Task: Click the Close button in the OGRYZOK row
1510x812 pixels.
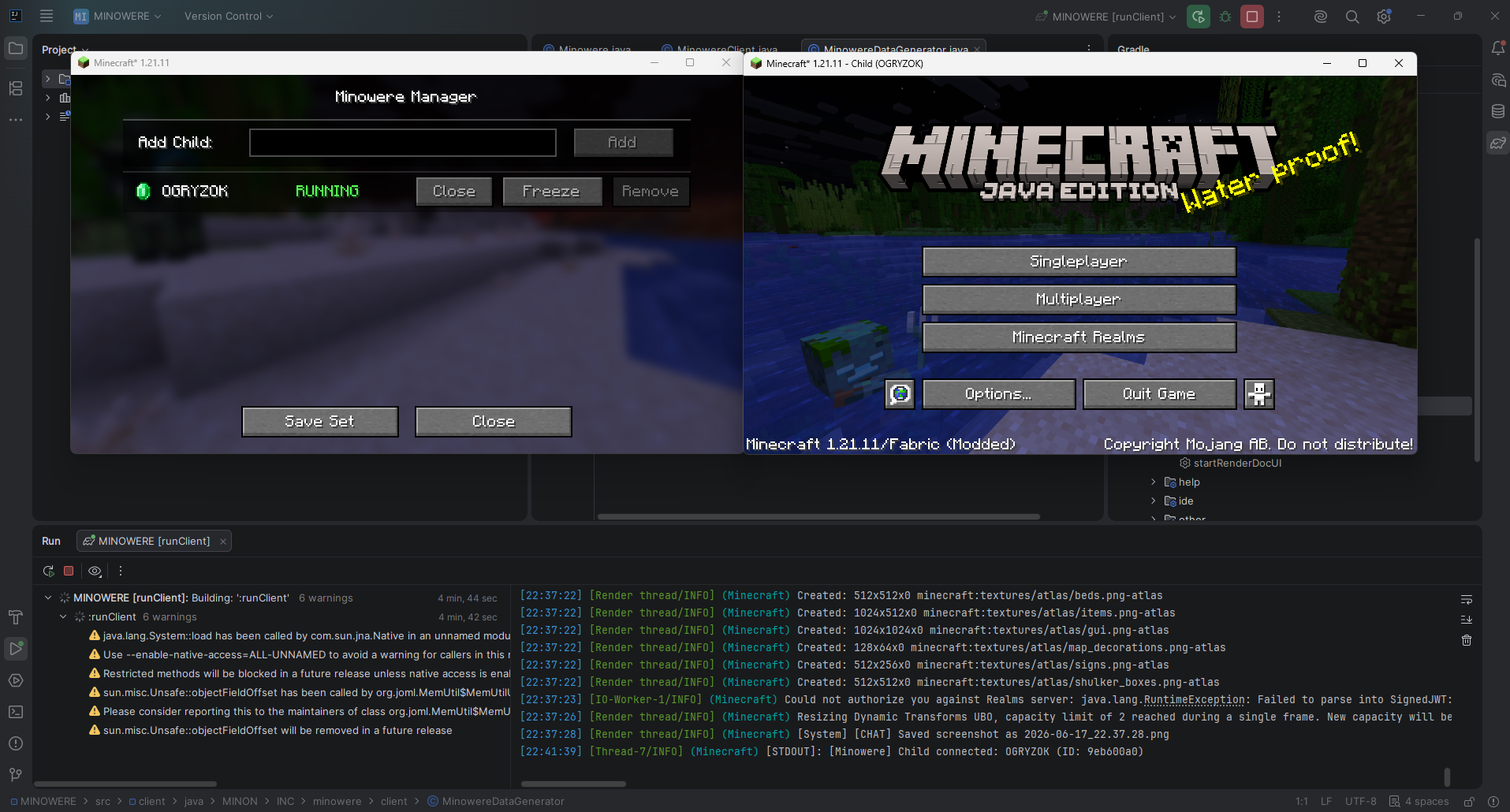Action: 454,192
